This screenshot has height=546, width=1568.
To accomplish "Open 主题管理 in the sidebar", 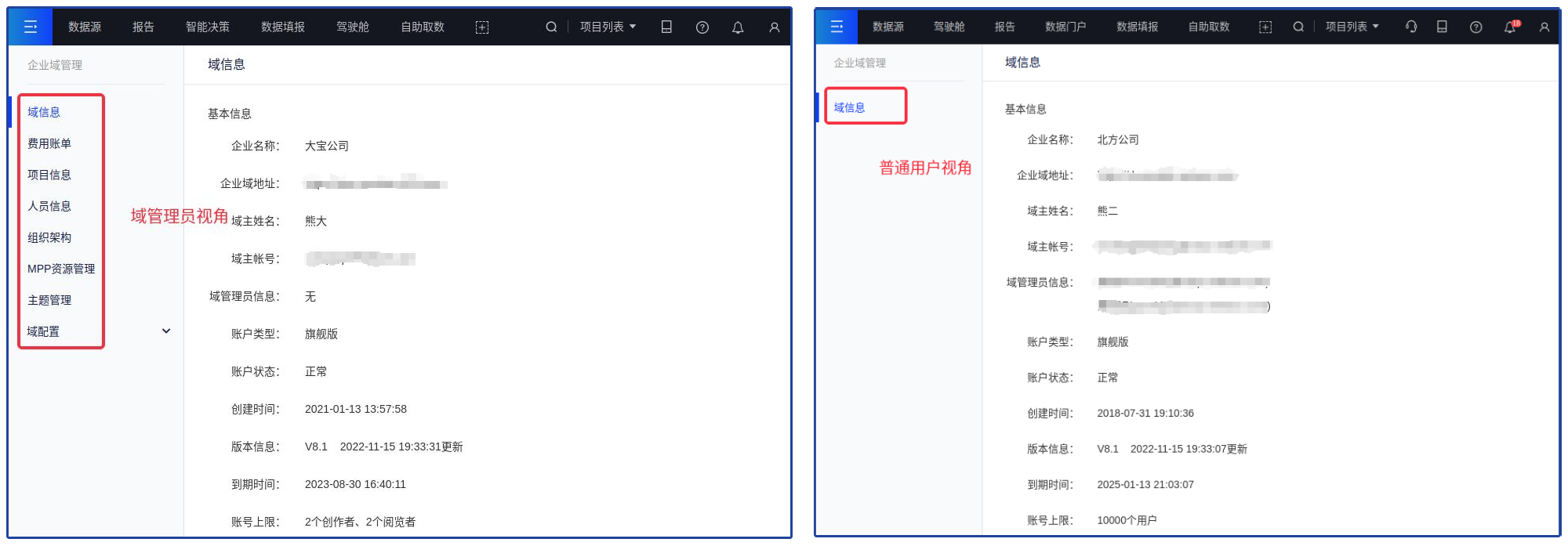I will pos(49,300).
